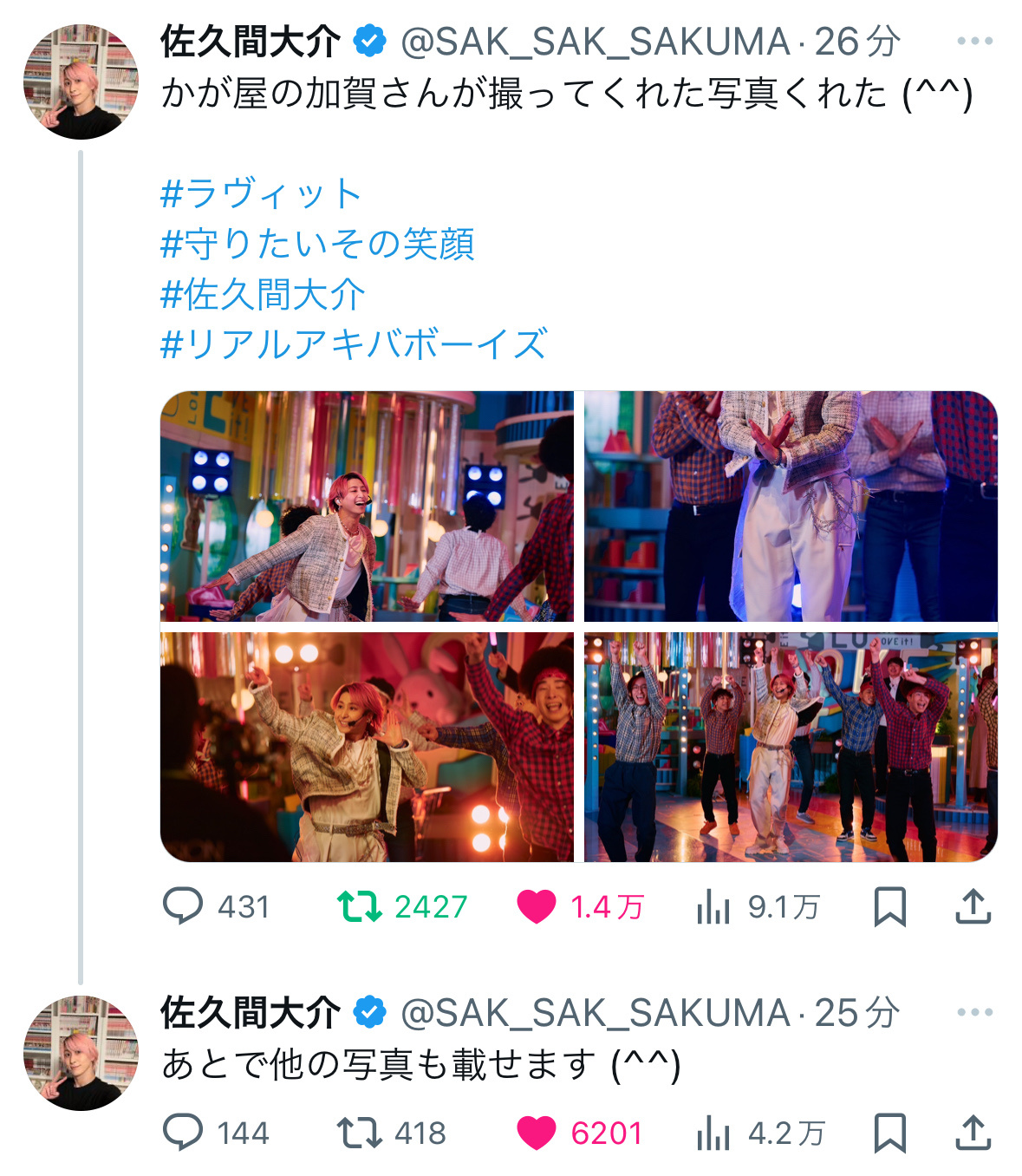Reply to second tweet with 144 replies

click(x=183, y=1132)
